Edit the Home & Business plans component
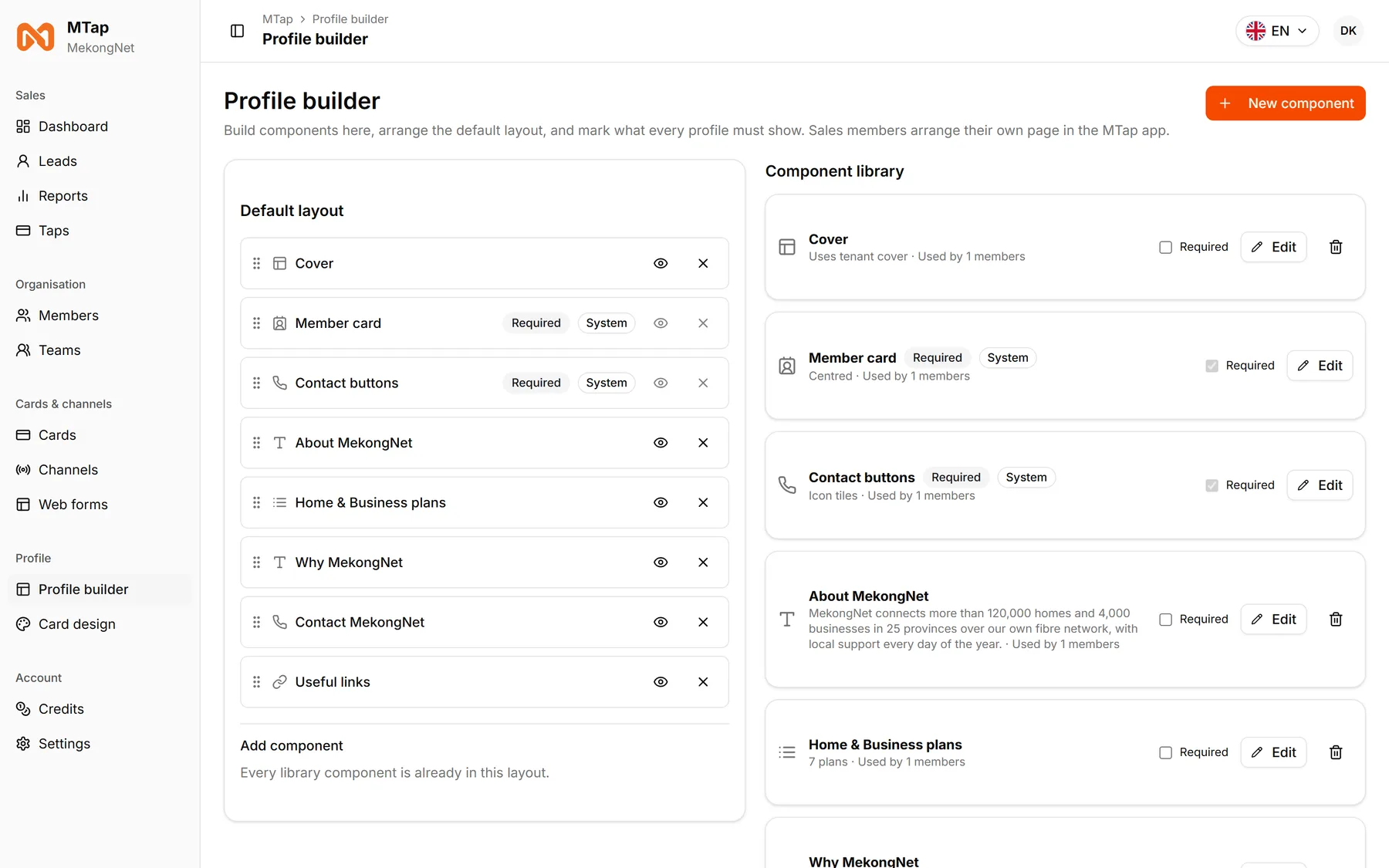 click(1273, 752)
